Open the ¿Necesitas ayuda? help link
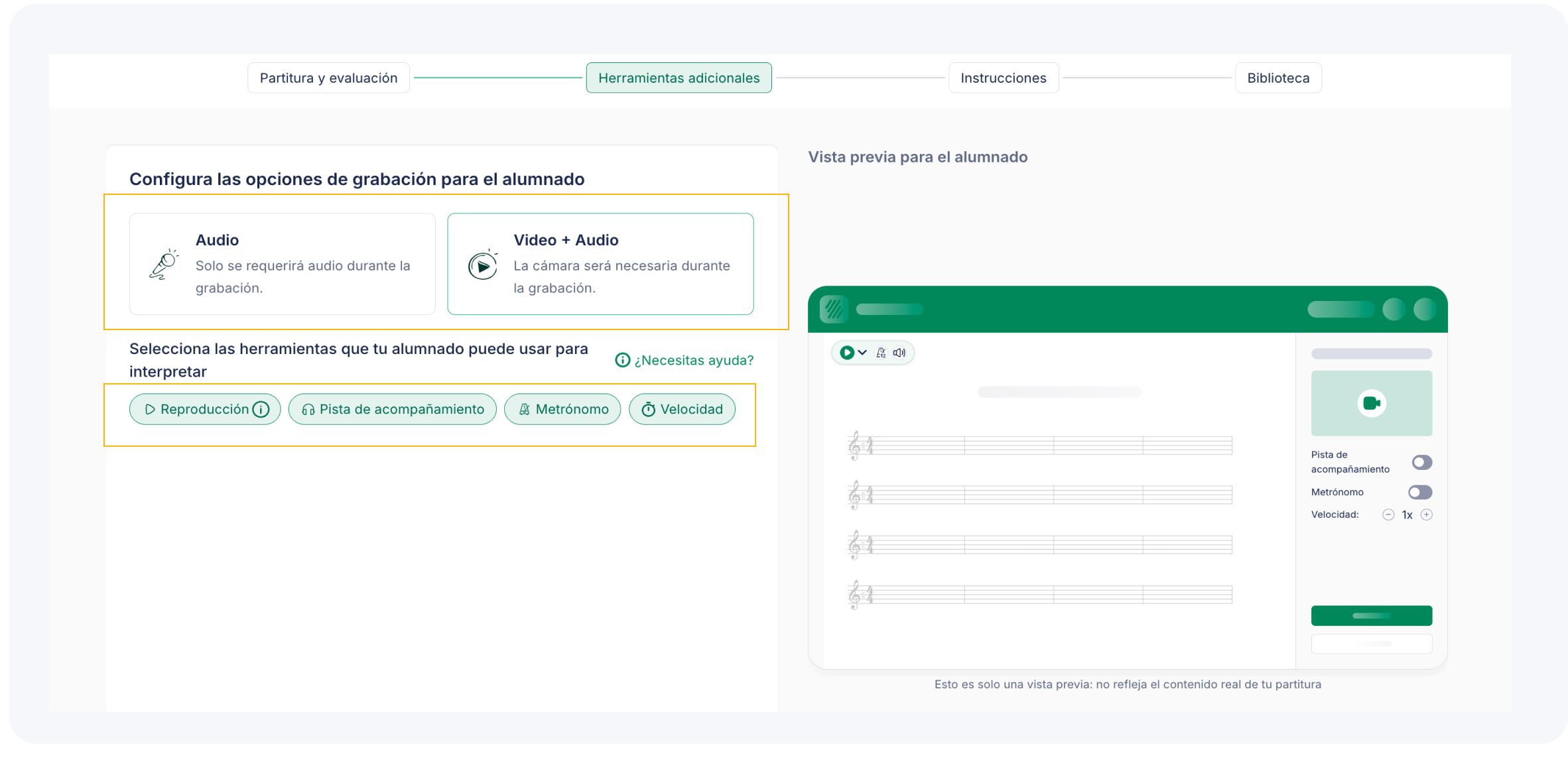1568x769 pixels. click(693, 360)
